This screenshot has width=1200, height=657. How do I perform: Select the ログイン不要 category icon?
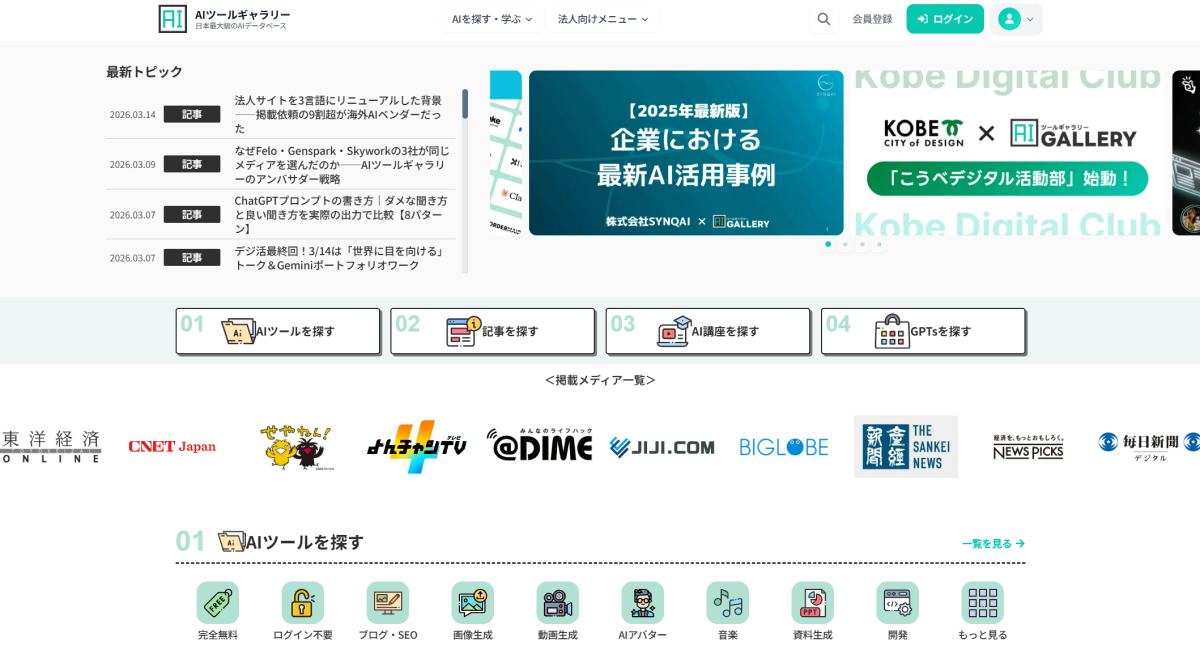(x=303, y=603)
